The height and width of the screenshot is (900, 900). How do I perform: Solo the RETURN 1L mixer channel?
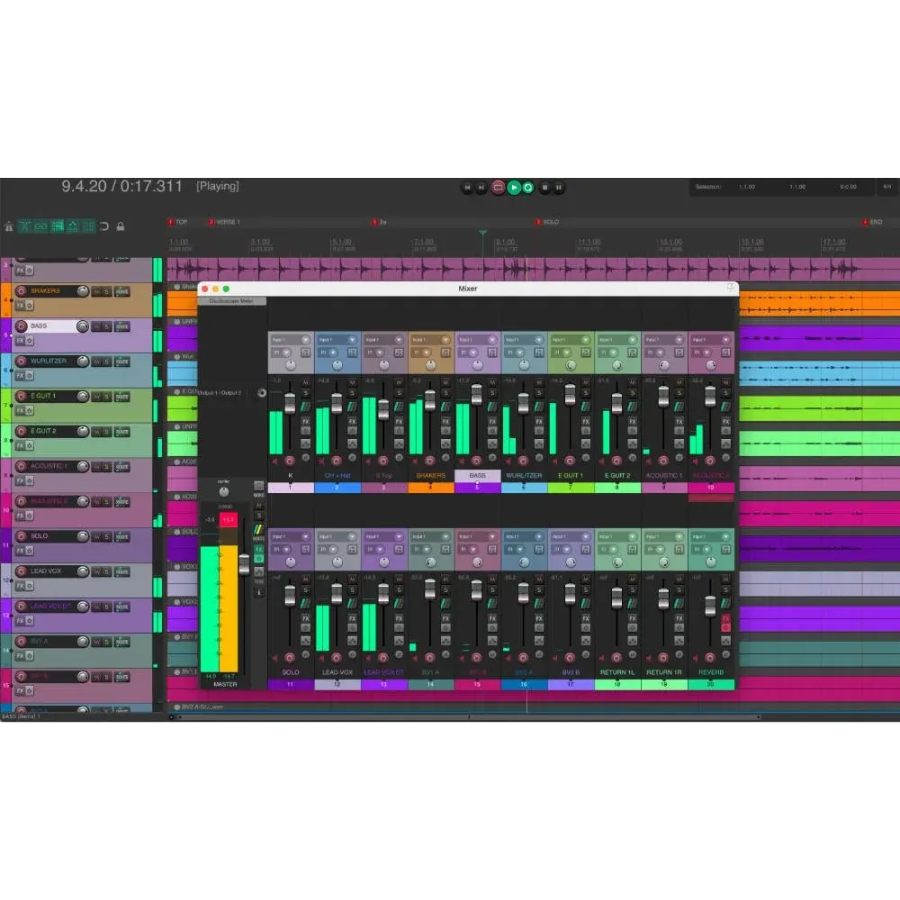tap(633, 590)
